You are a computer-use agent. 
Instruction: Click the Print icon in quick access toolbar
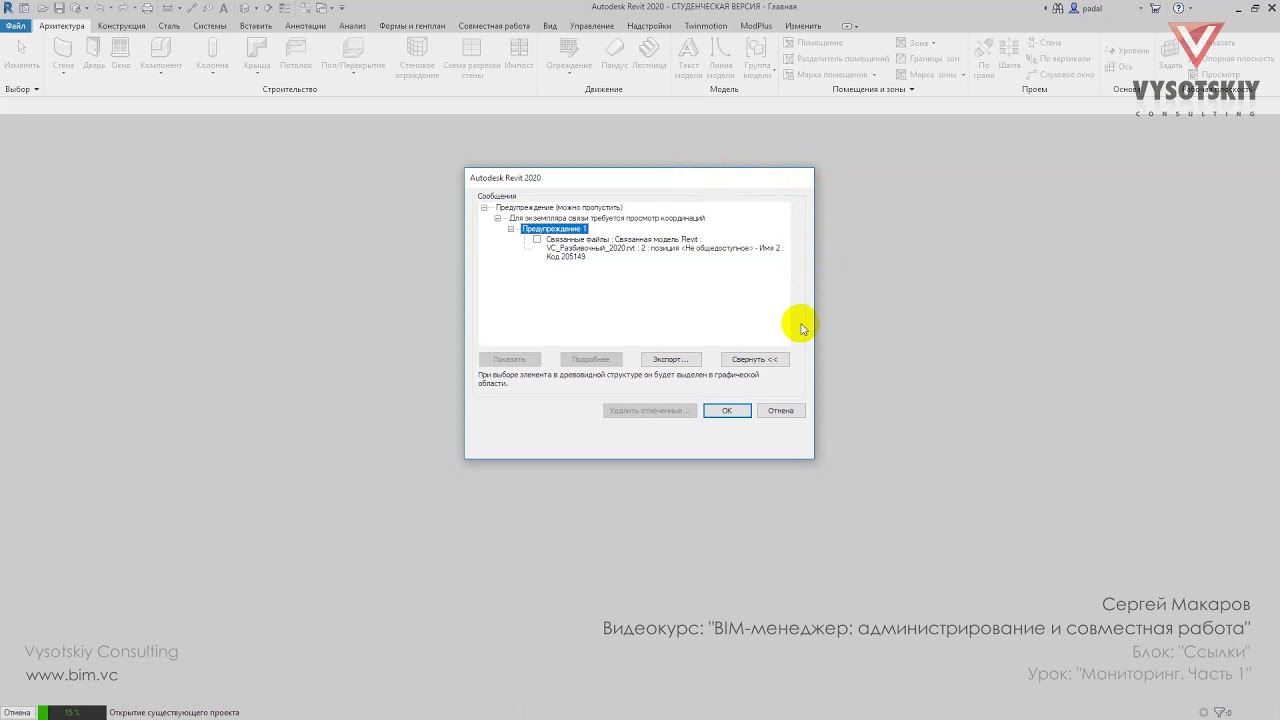pos(147,8)
